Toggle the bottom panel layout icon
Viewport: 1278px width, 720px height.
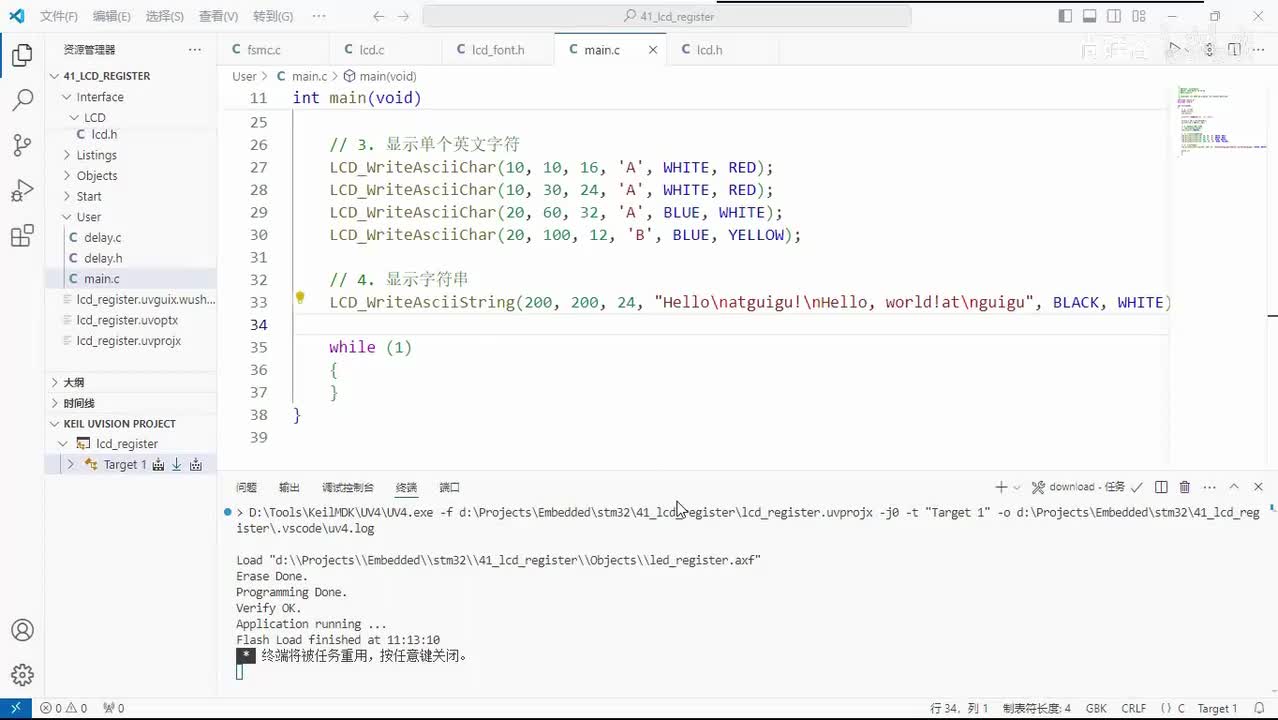pos(1090,16)
